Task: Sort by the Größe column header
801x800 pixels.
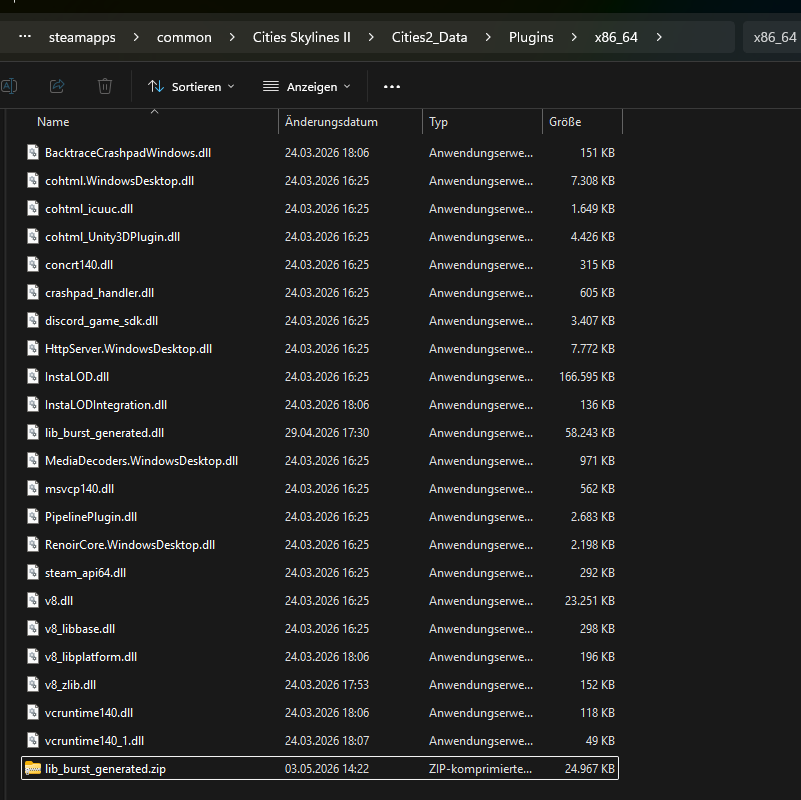Action: [565, 122]
